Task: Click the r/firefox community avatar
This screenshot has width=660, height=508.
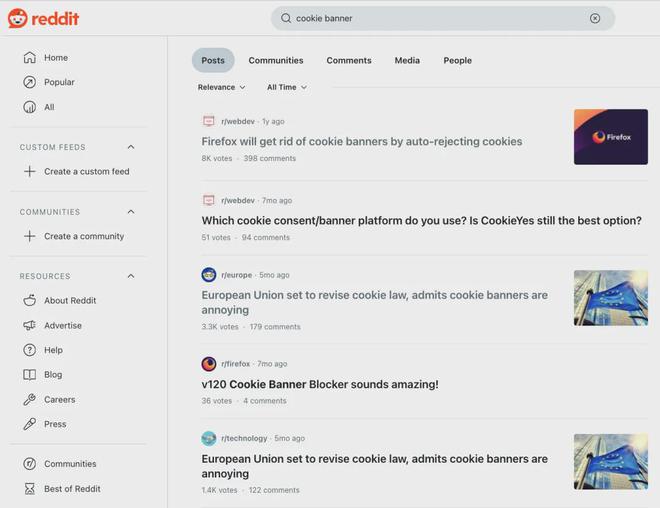Action: (209, 364)
